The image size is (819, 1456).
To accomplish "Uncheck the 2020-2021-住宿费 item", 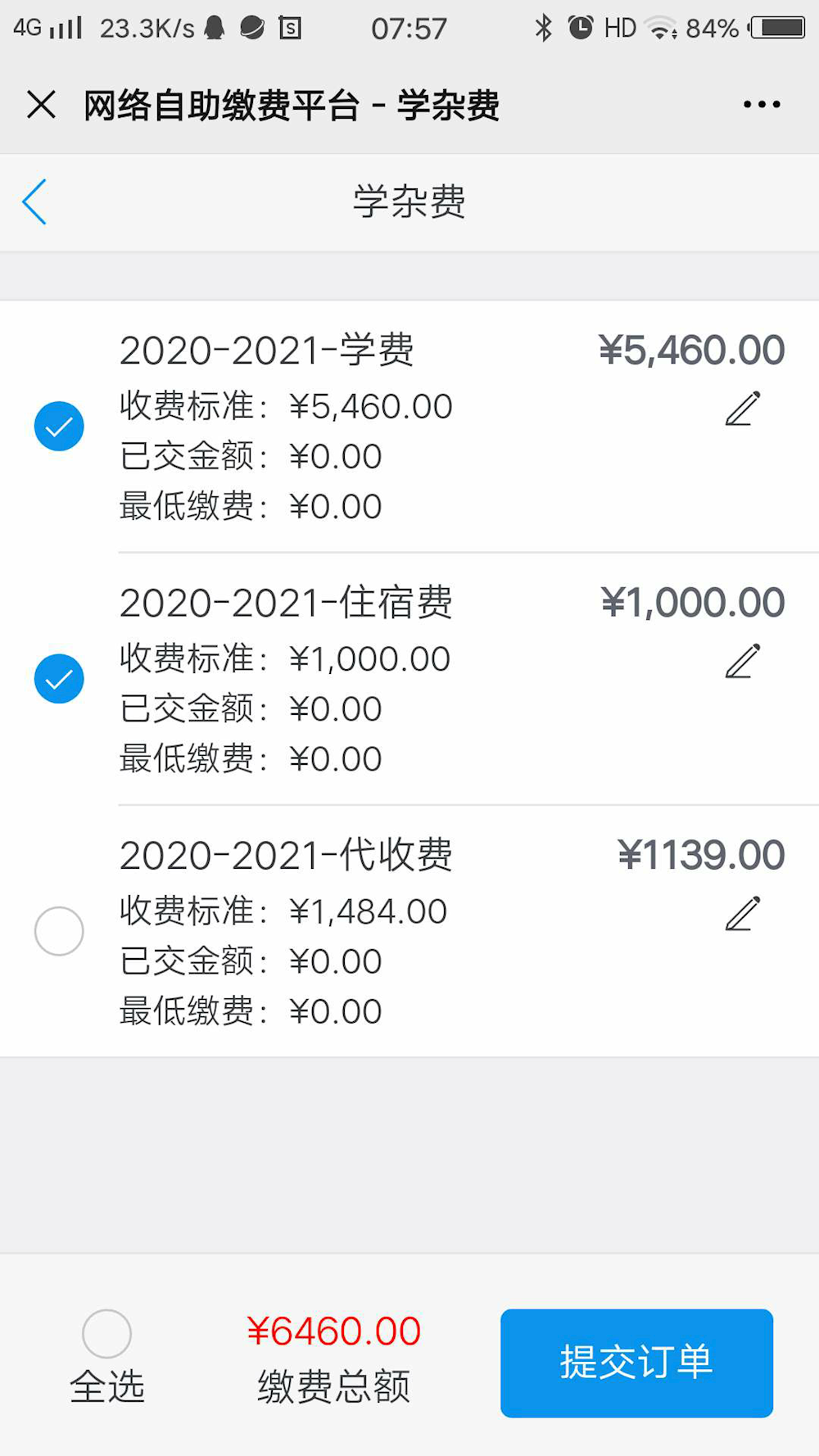I will [59, 679].
